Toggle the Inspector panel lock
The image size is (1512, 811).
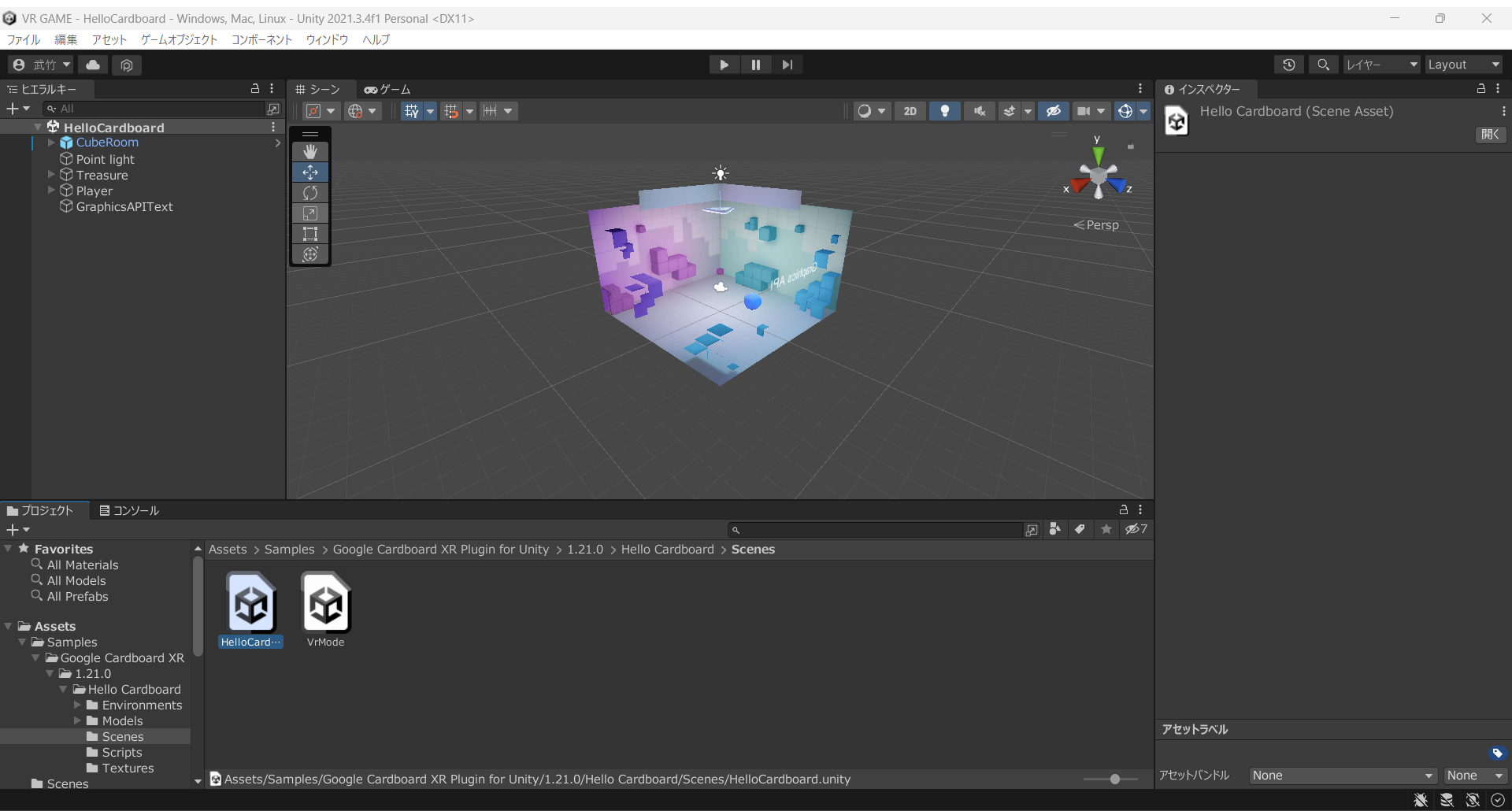click(x=1481, y=89)
